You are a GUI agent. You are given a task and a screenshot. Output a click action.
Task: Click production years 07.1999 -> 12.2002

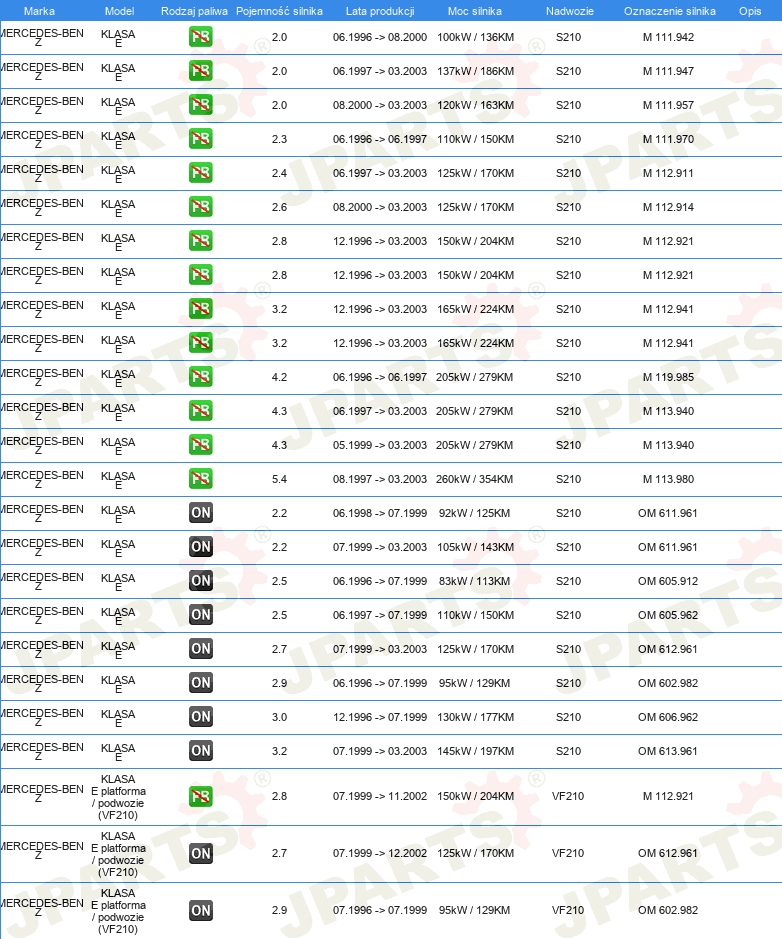click(x=380, y=853)
